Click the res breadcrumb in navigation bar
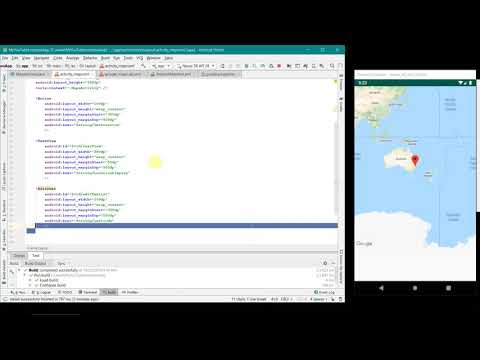 [71, 66]
